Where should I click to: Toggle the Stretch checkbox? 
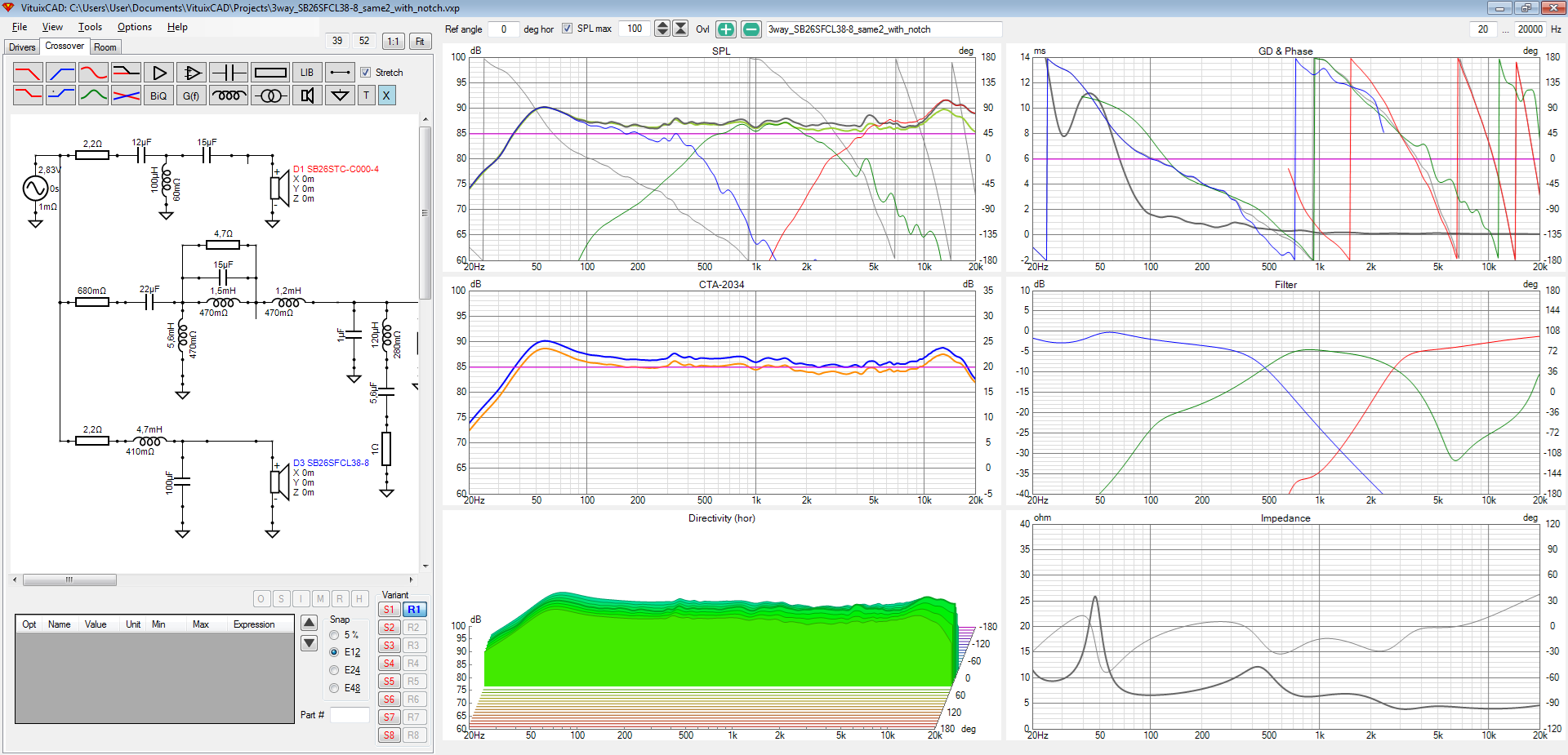coord(366,73)
